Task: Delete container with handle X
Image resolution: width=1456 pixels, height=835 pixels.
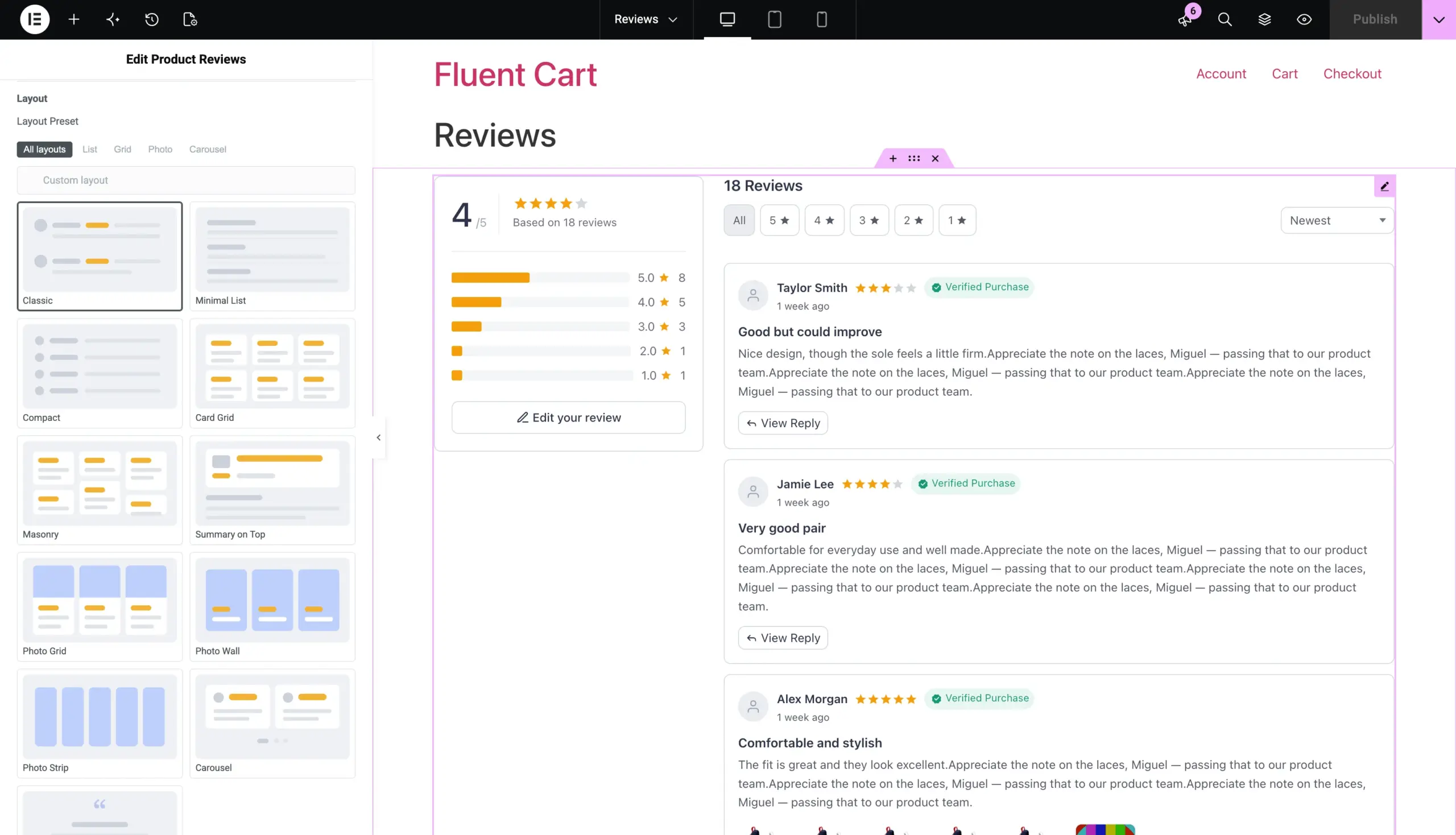Action: (935, 158)
